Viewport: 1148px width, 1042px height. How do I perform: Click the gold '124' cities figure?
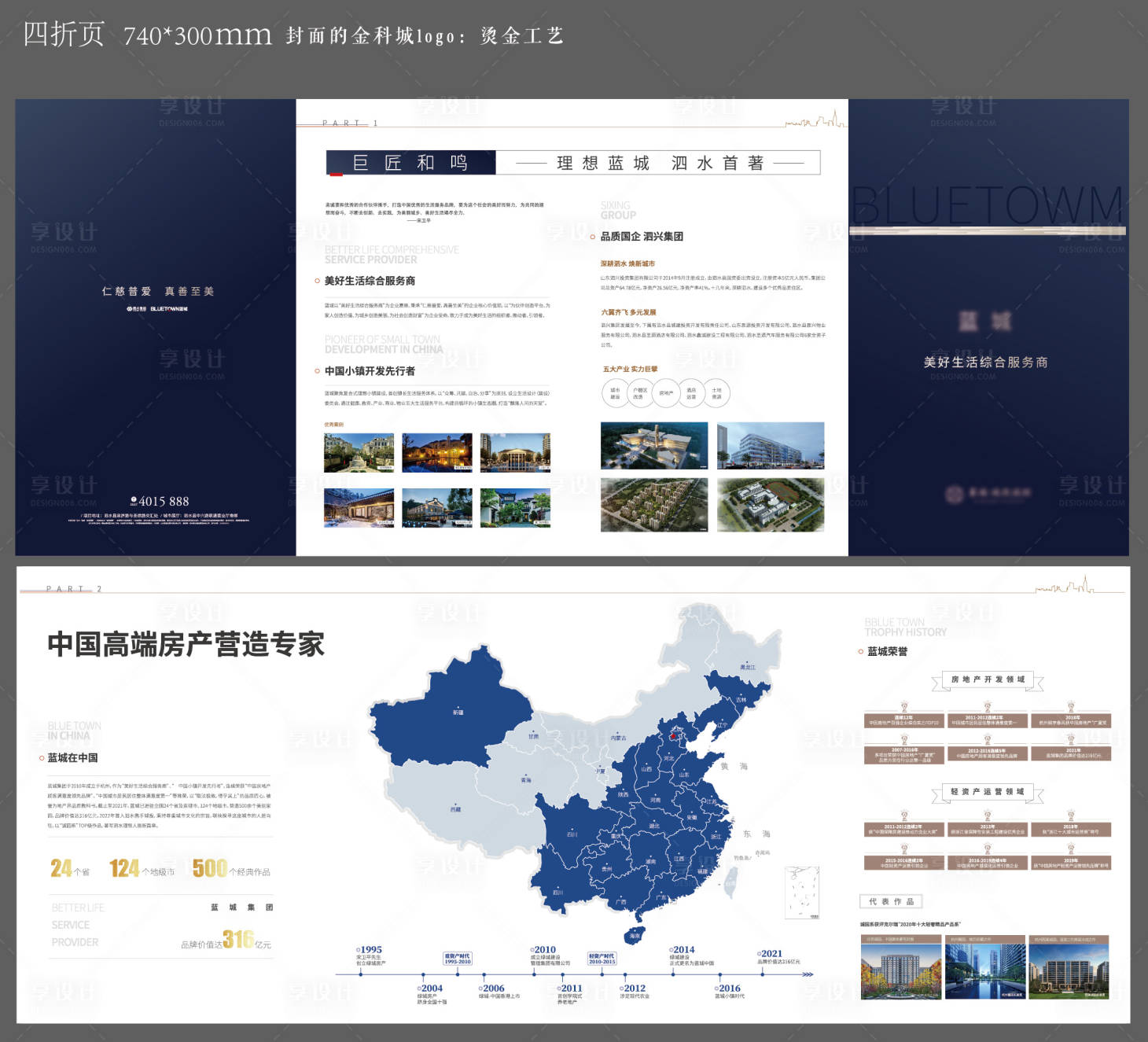[124, 868]
